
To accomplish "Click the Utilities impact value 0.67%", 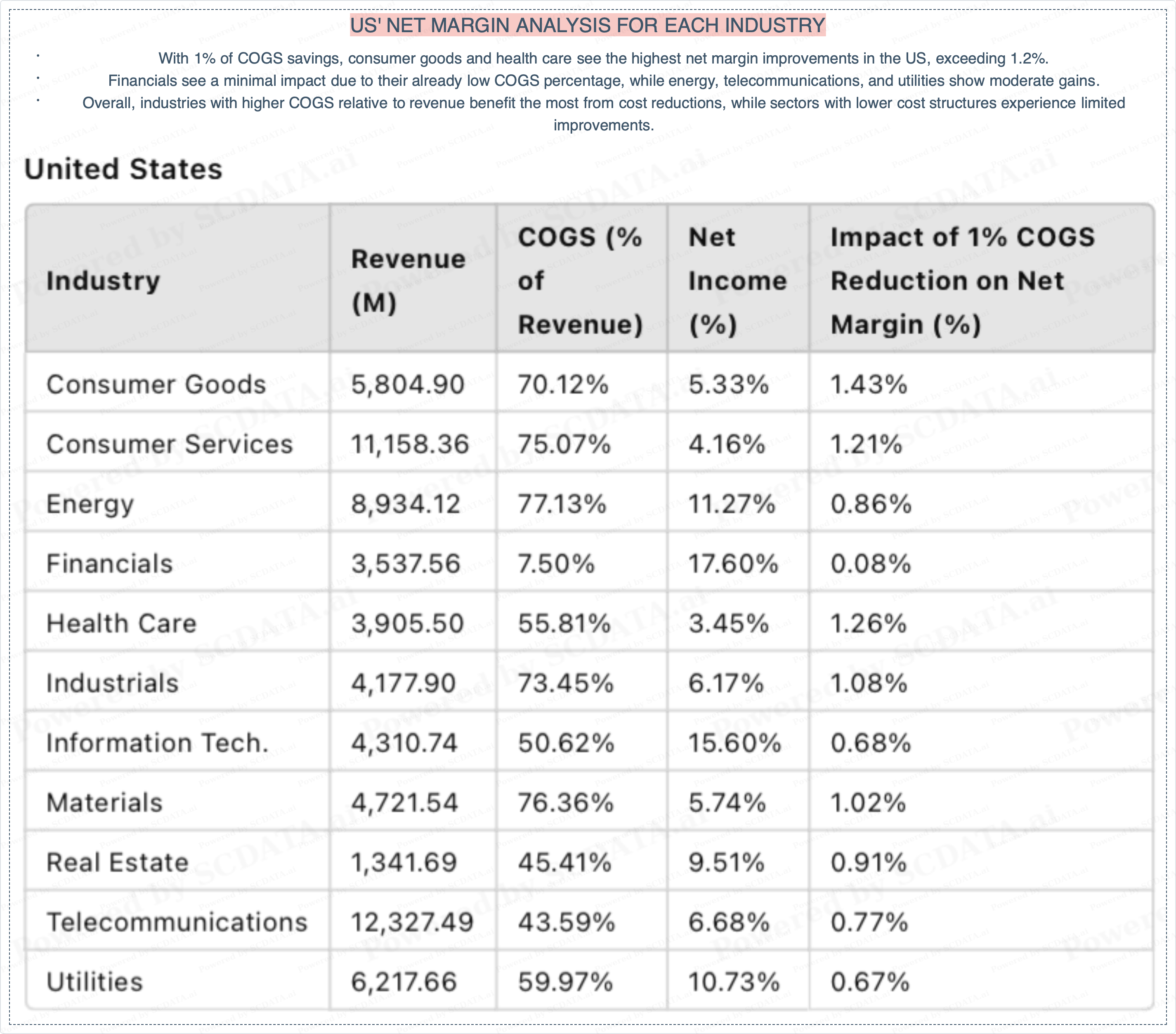I will tap(870, 982).
